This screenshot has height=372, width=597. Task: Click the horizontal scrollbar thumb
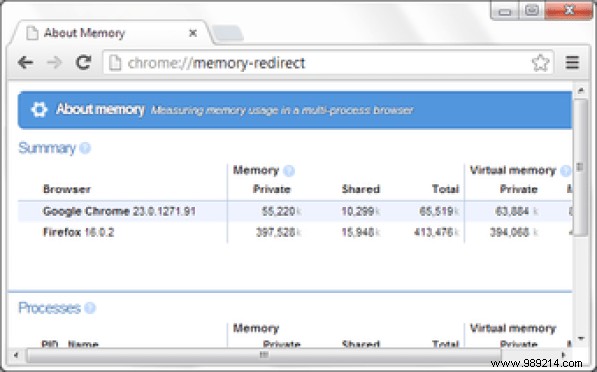263,355
